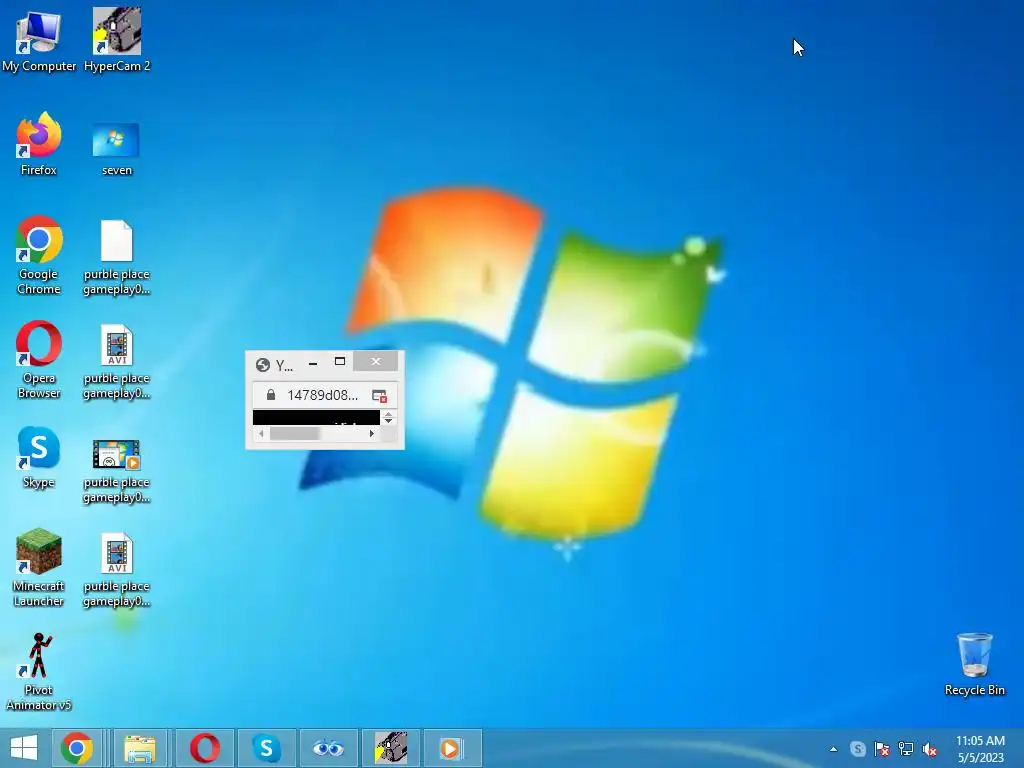1024x768 pixels.
Task: Click the black page content in popup
Action: (316, 417)
